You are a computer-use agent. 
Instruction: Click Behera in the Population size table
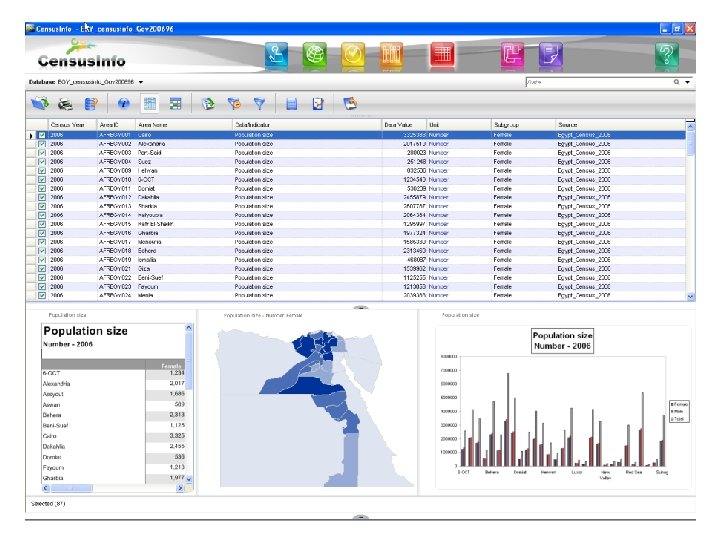[52, 415]
